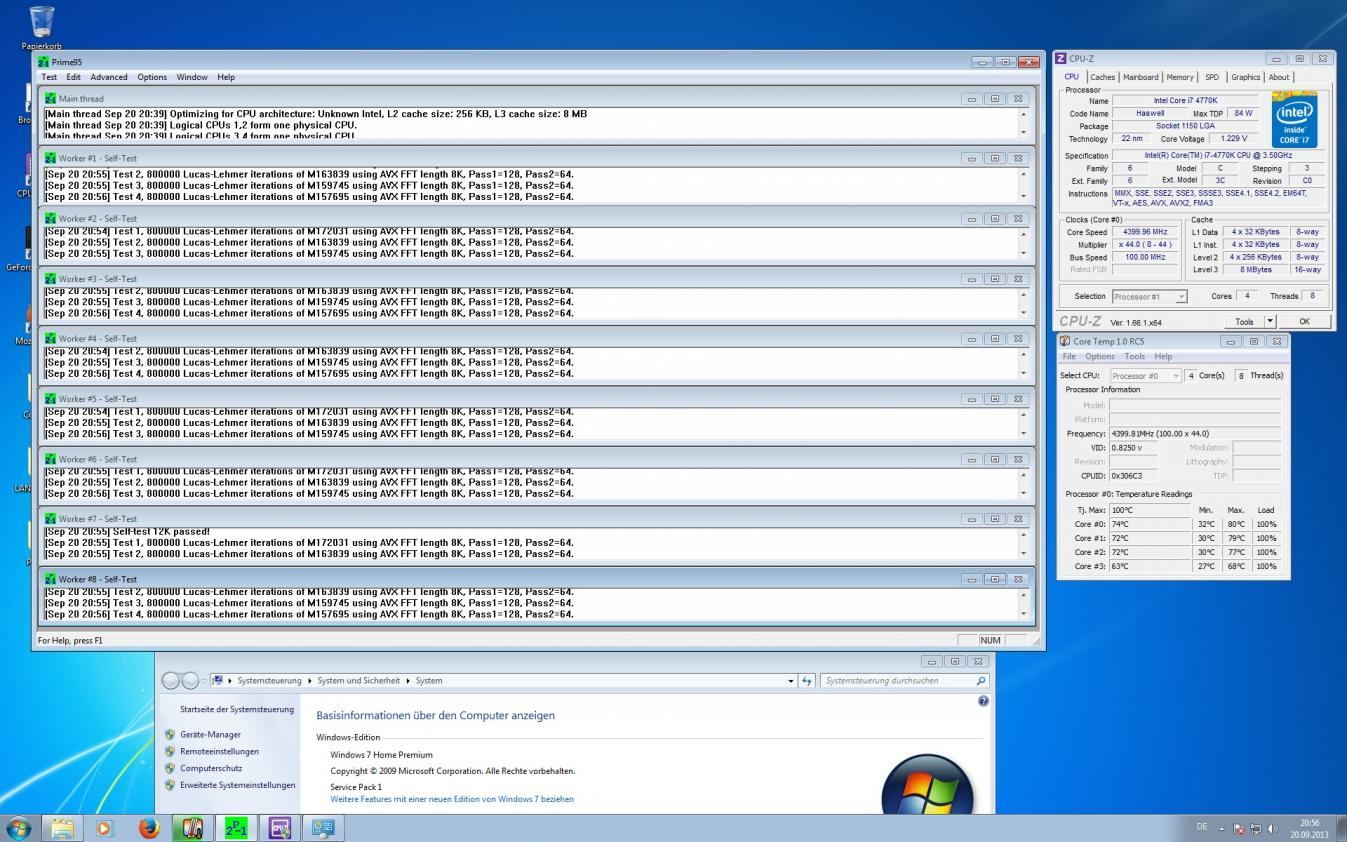Click the help icon in System window

(983, 701)
